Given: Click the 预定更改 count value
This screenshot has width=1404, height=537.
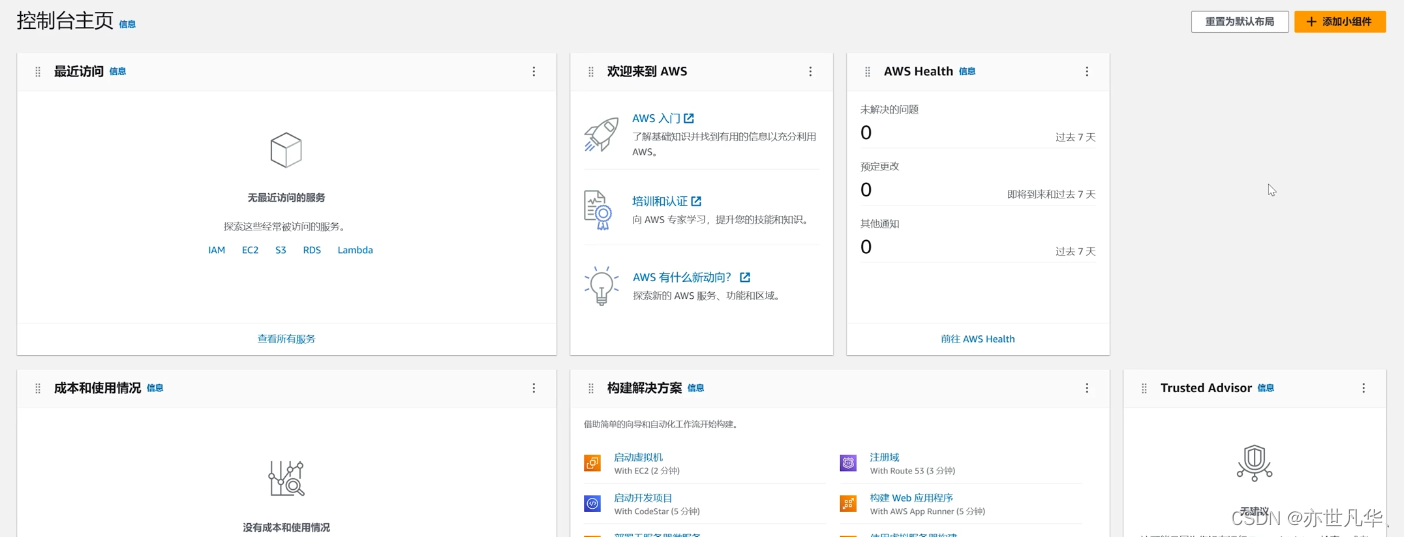Looking at the screenshot, I should pyautogui.click(x=866, y=190).
